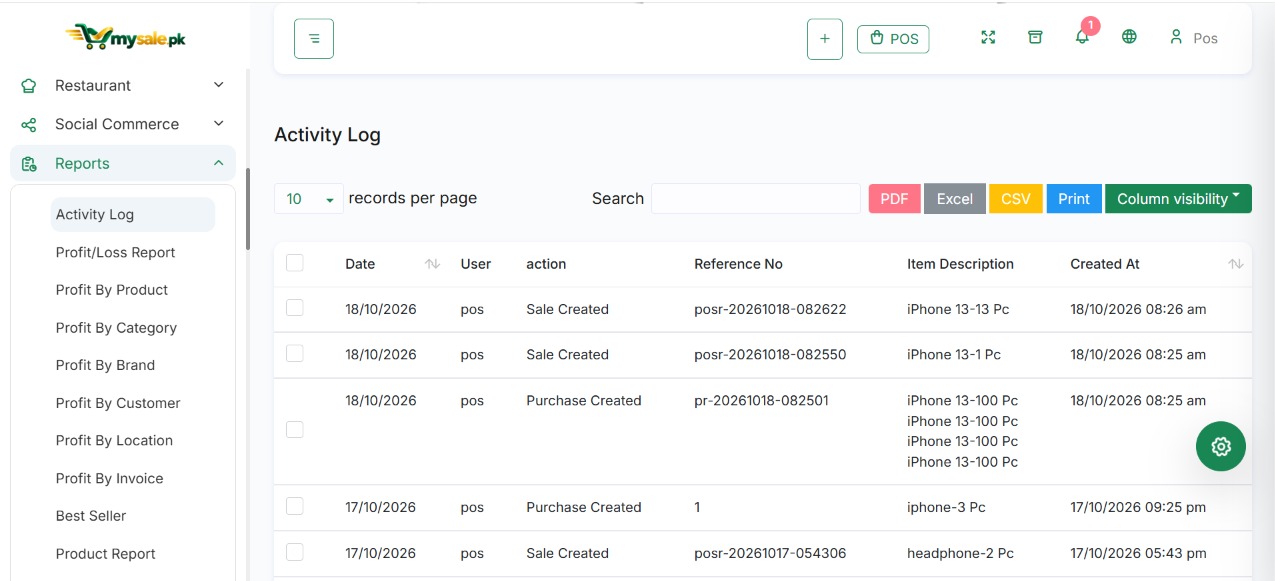
Task: Collapse the Reports menu chevron
Action: pyautogui.click(x=219, y=163)
